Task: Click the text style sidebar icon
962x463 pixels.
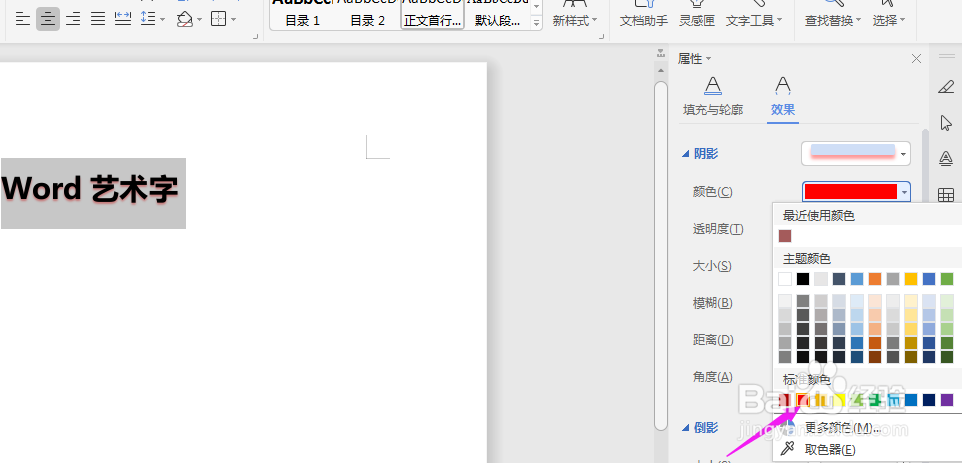Action: 946,159
